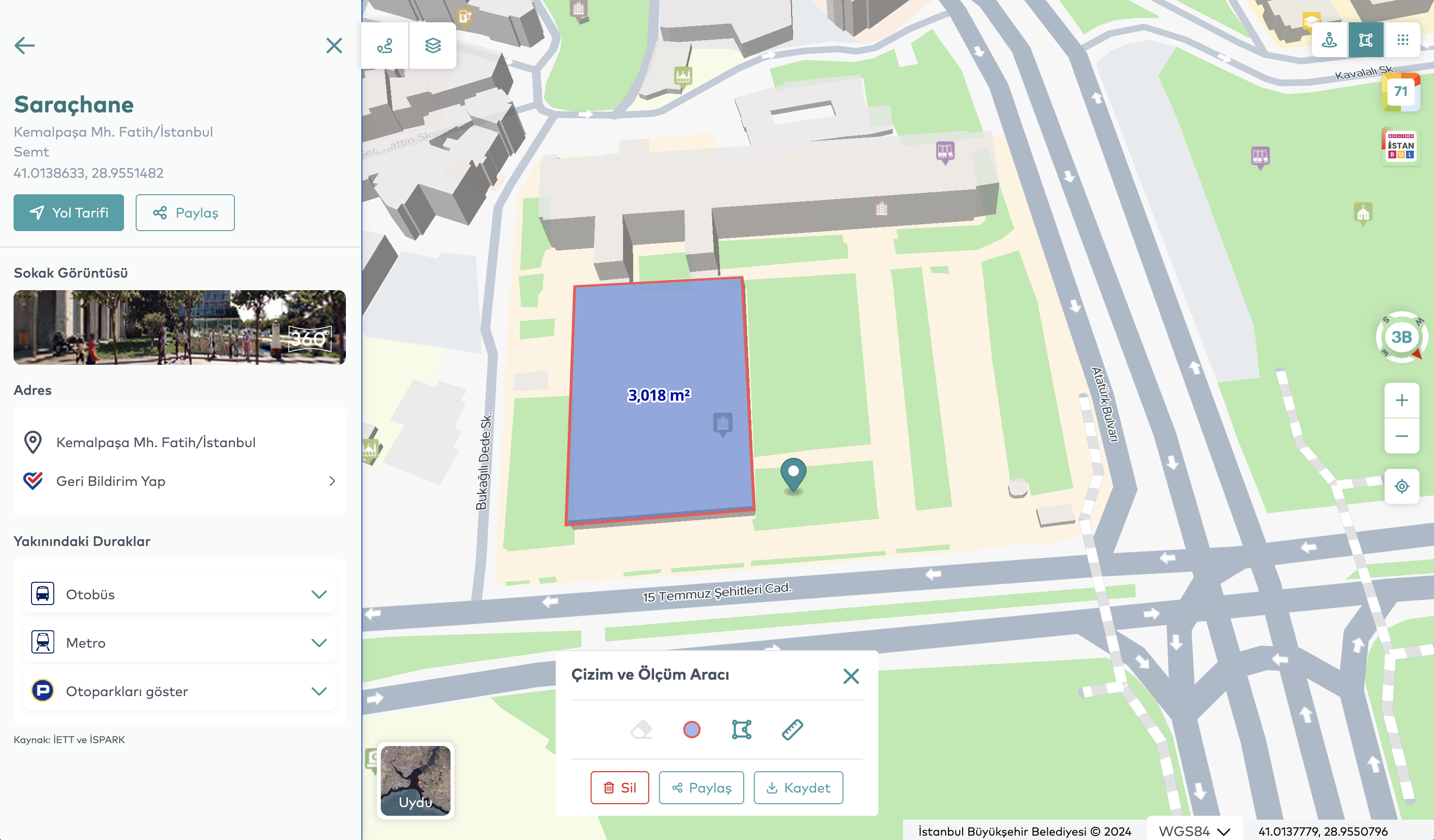Screen dimensions: 1434x840
Task: Click the street view pegman icon
Action: coord(1329,40)
